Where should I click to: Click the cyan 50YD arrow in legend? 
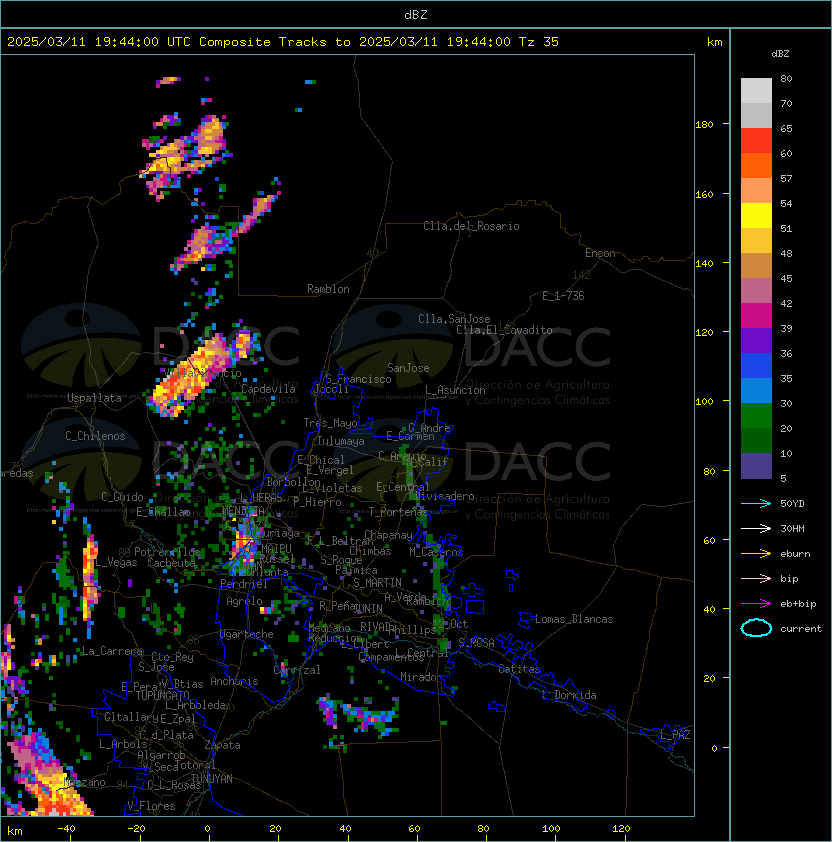(756, 504)
